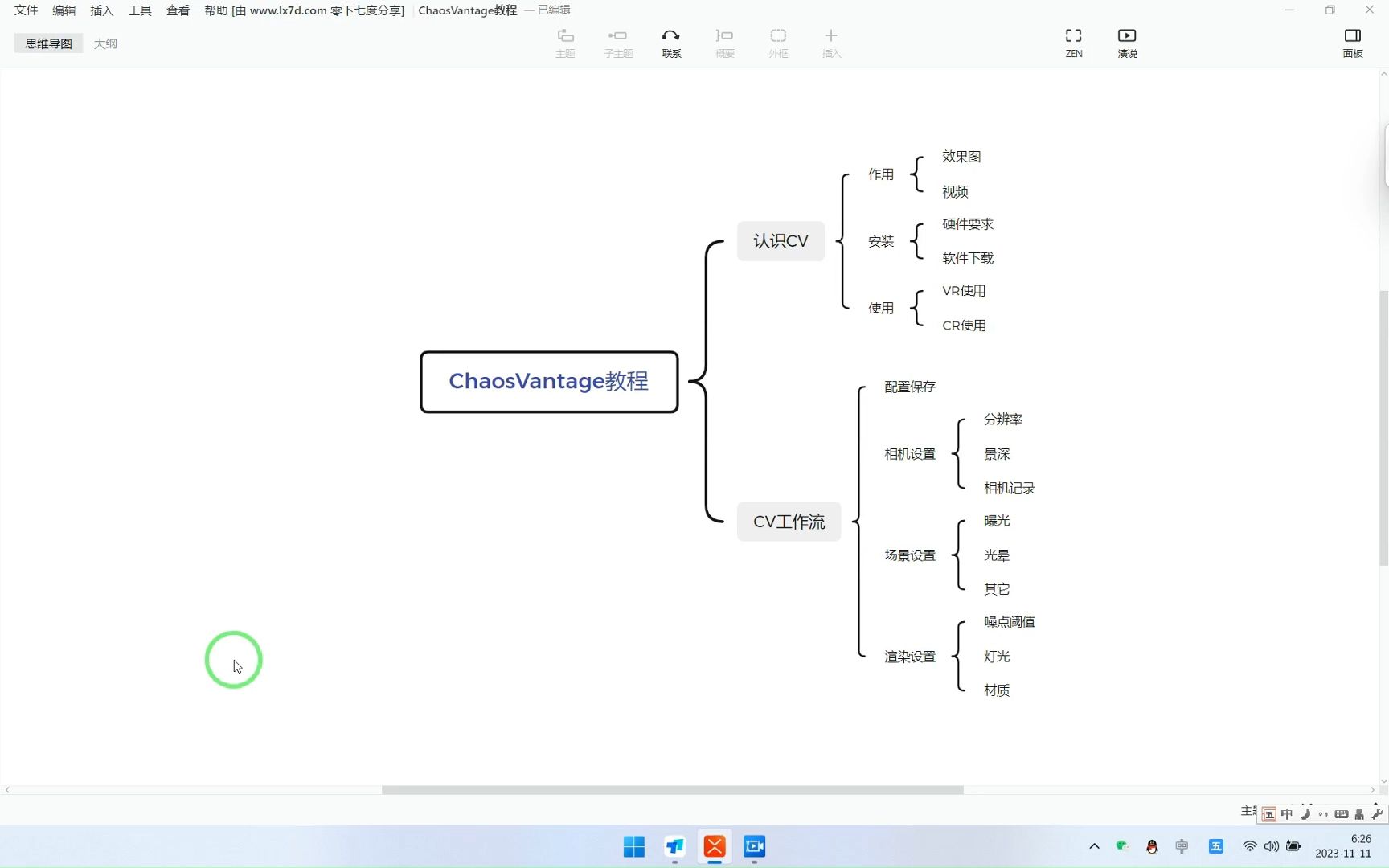Open the 插入 menu in menu bar

pyautogui.click(x=101, y=10)
